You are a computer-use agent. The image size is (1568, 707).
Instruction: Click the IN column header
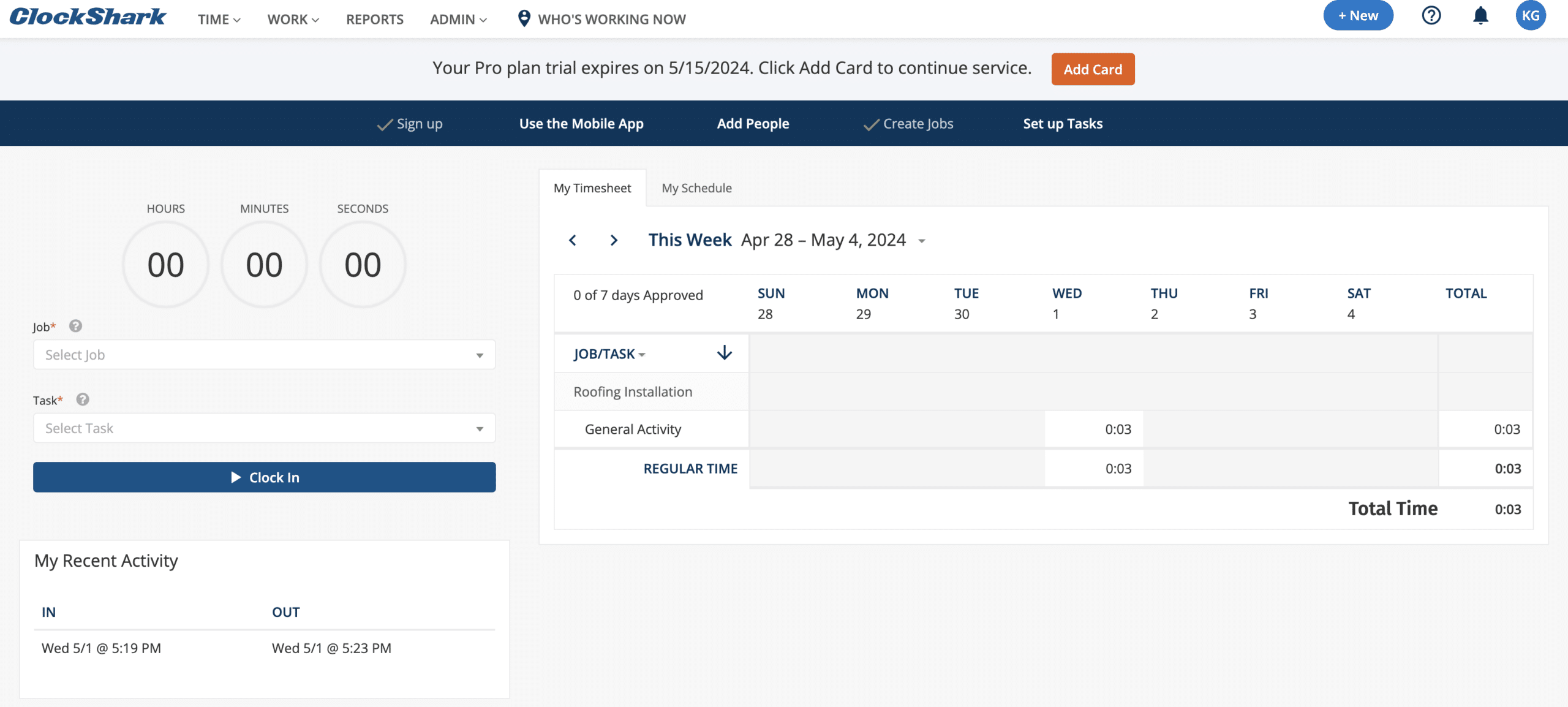(48, 612)
